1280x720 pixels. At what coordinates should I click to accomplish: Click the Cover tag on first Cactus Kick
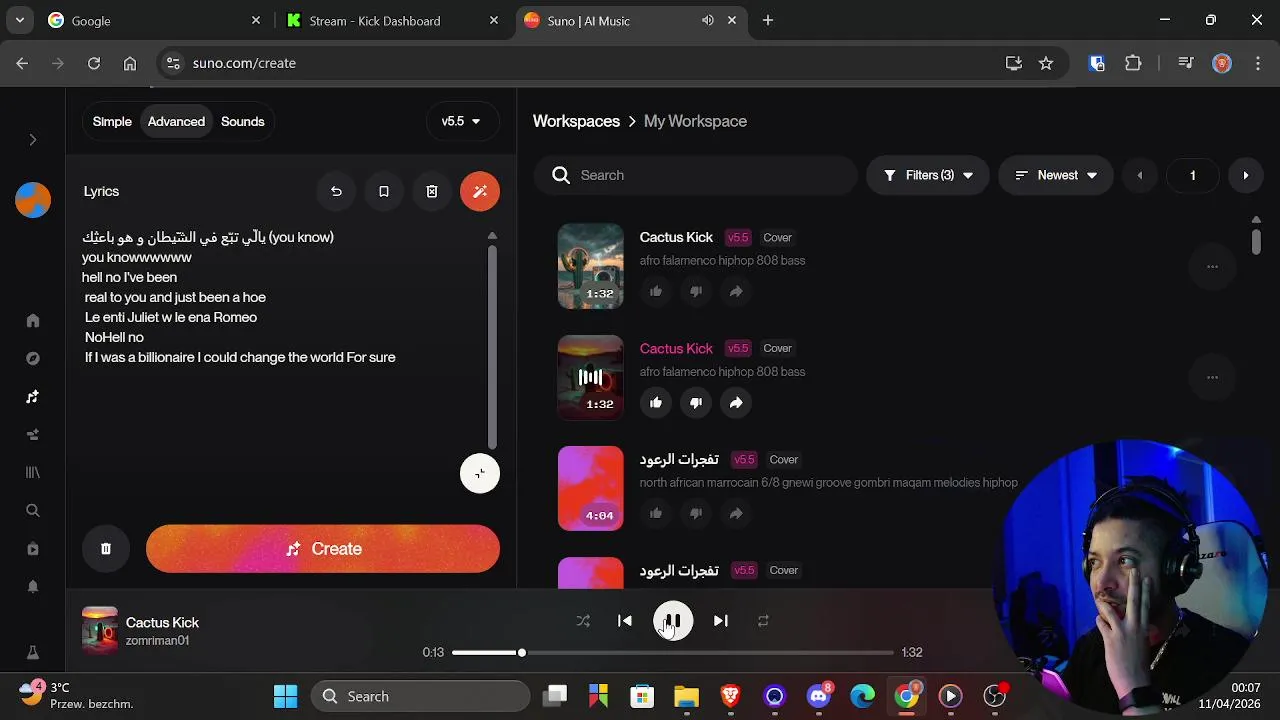[x=777, y=238]
